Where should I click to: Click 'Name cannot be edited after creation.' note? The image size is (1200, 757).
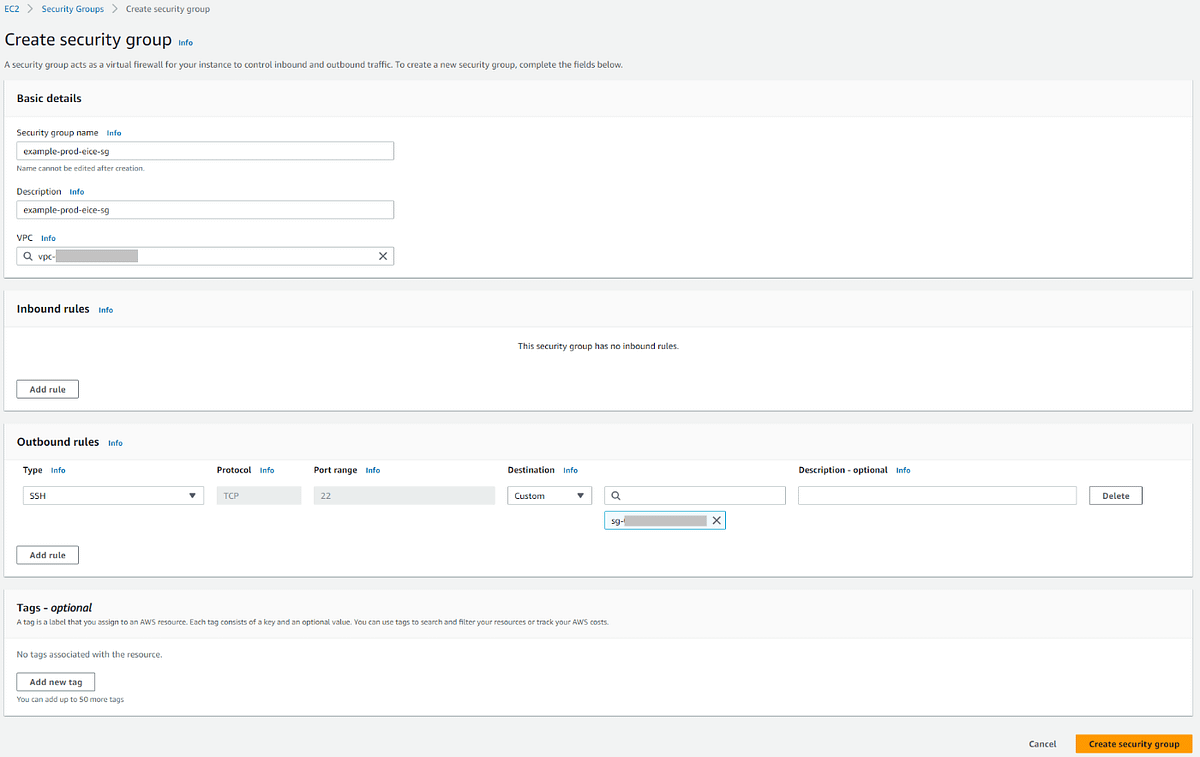pyautogui.click(x=81, y=168)
